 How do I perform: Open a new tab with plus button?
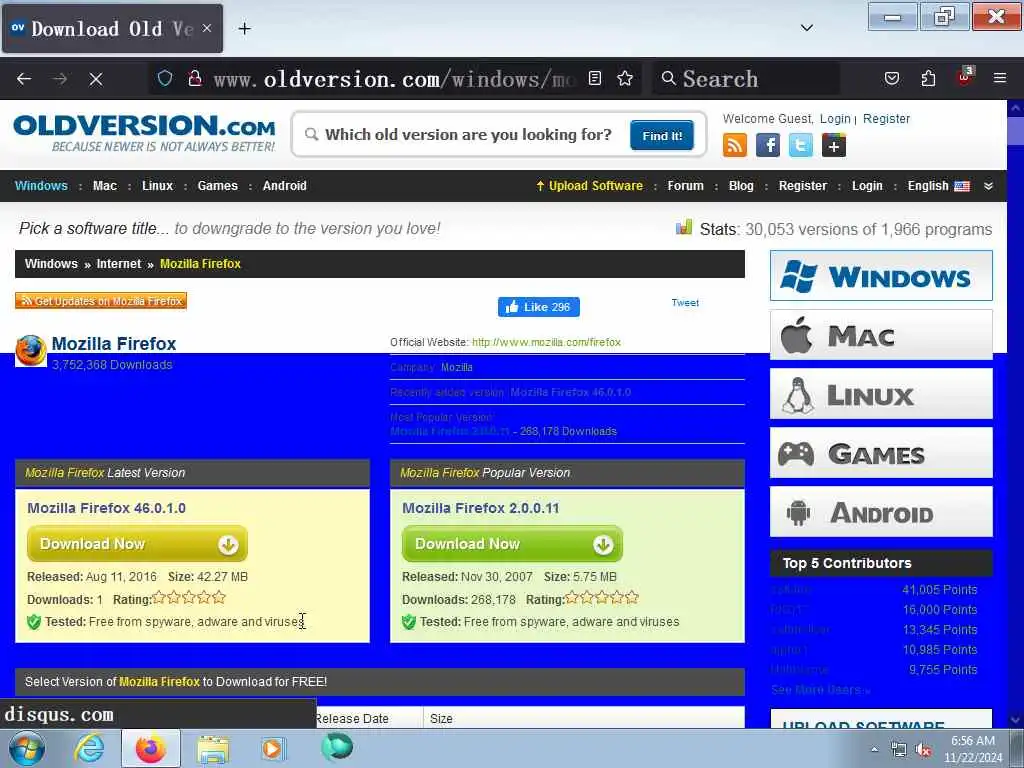pos(244,29)
